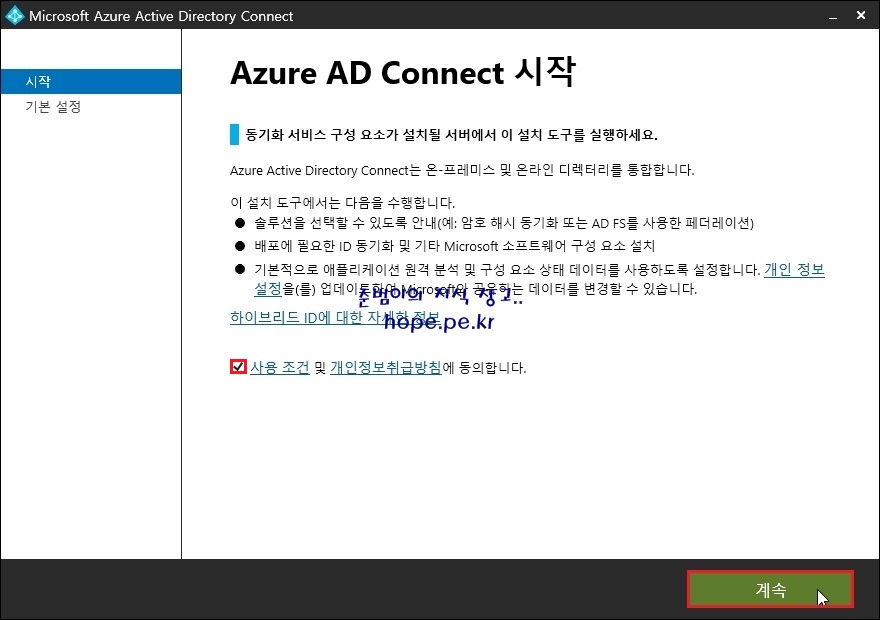This screenshot has height=620, width=880.
Task: Click the 솔루션을 선택할 수 있도록 bullet text
Action: point(503,223)
